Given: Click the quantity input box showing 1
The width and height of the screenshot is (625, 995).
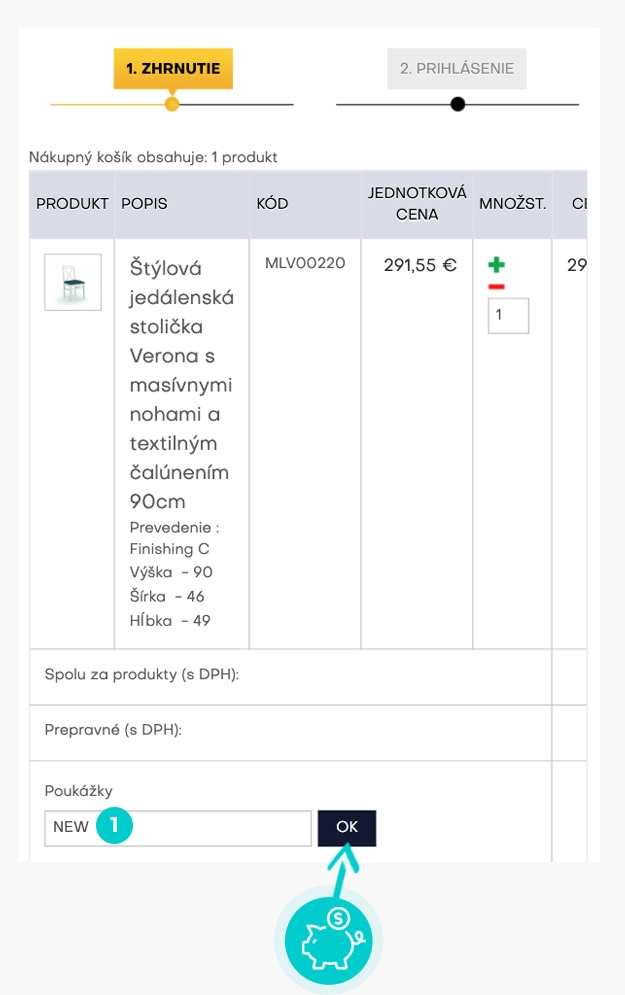Looking at the screenshot, I should tap(508, 316).
